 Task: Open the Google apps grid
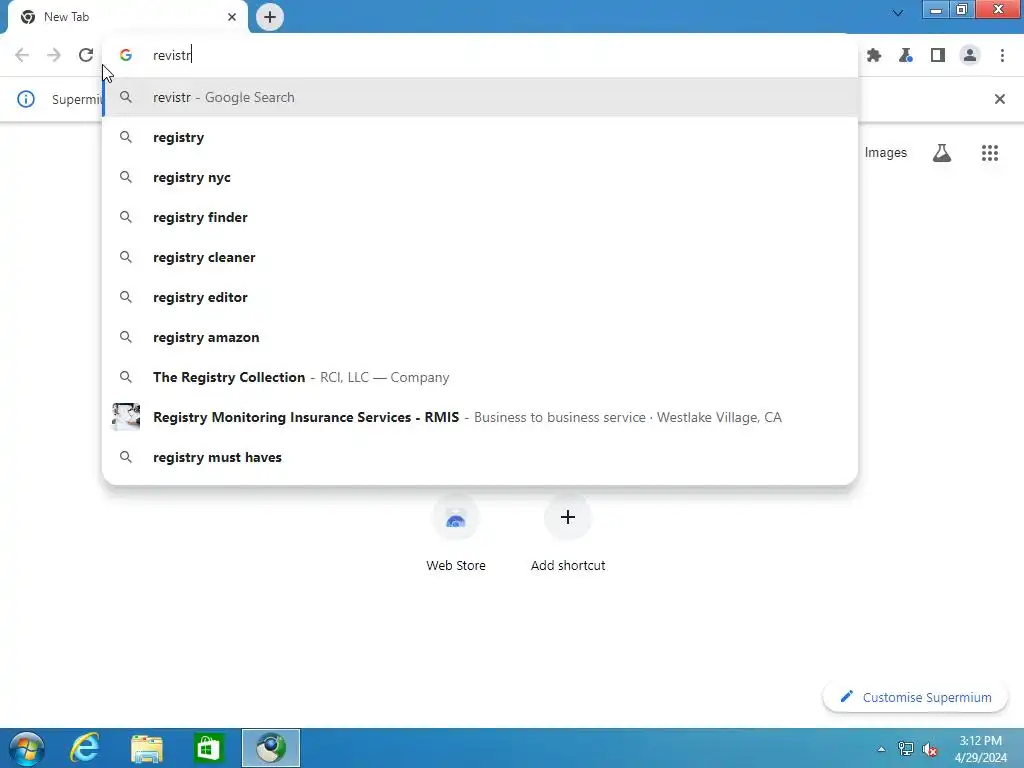989,153
